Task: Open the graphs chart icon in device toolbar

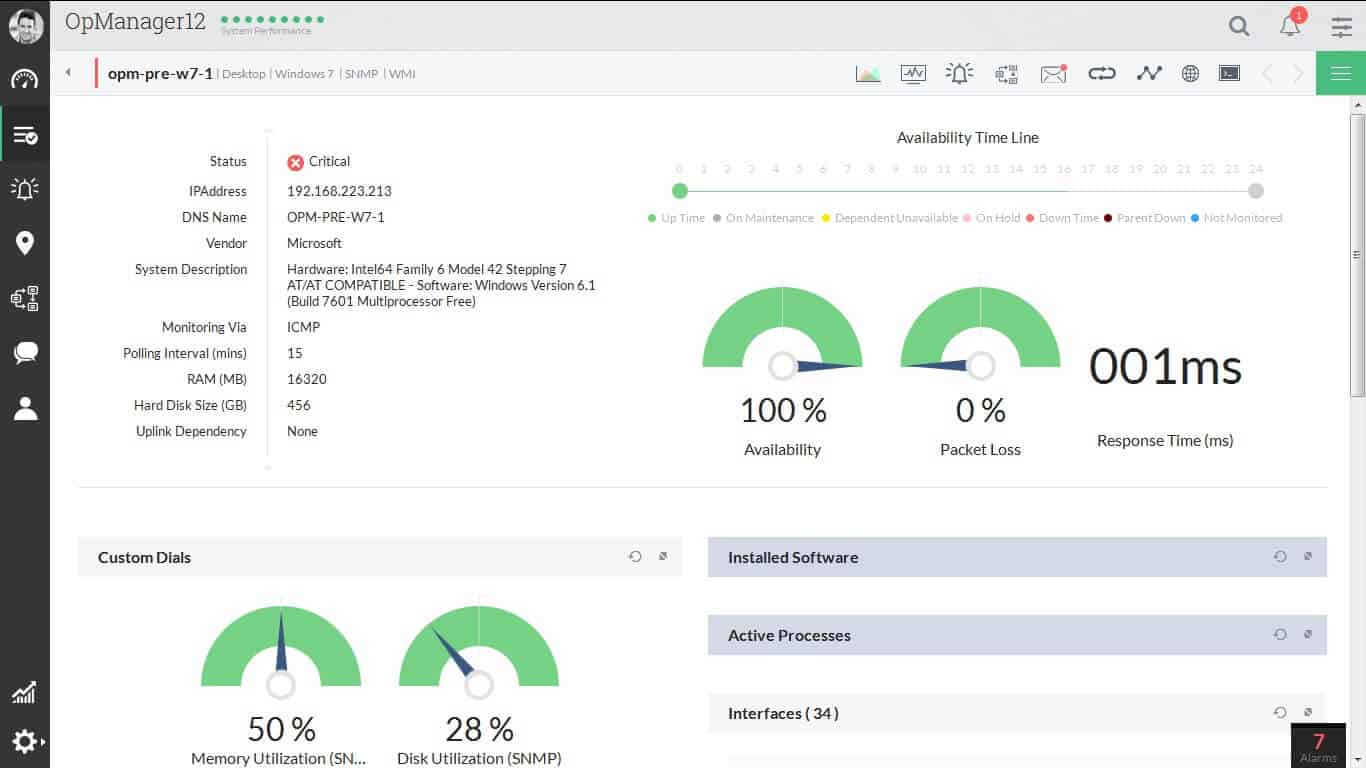Action: (868, 73)
